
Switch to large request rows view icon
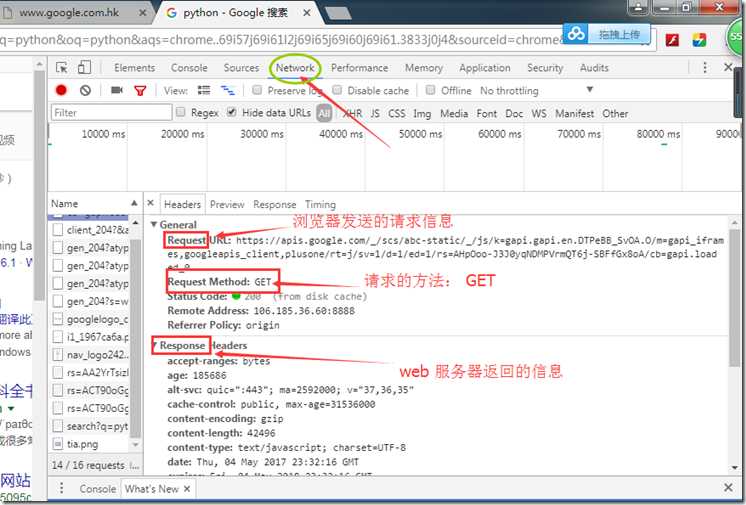click(x=204, y=90)
